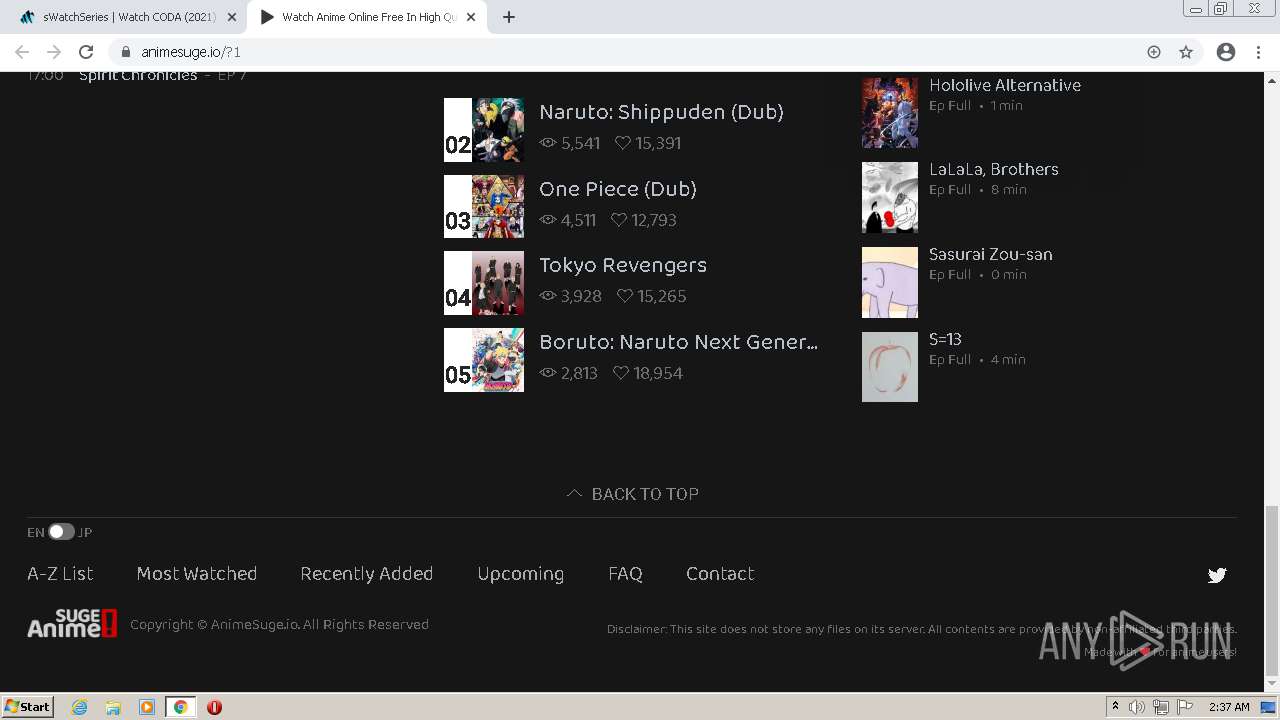Go back to the previous page
This screenshot has width=1280, height=720.
(22, 52)
